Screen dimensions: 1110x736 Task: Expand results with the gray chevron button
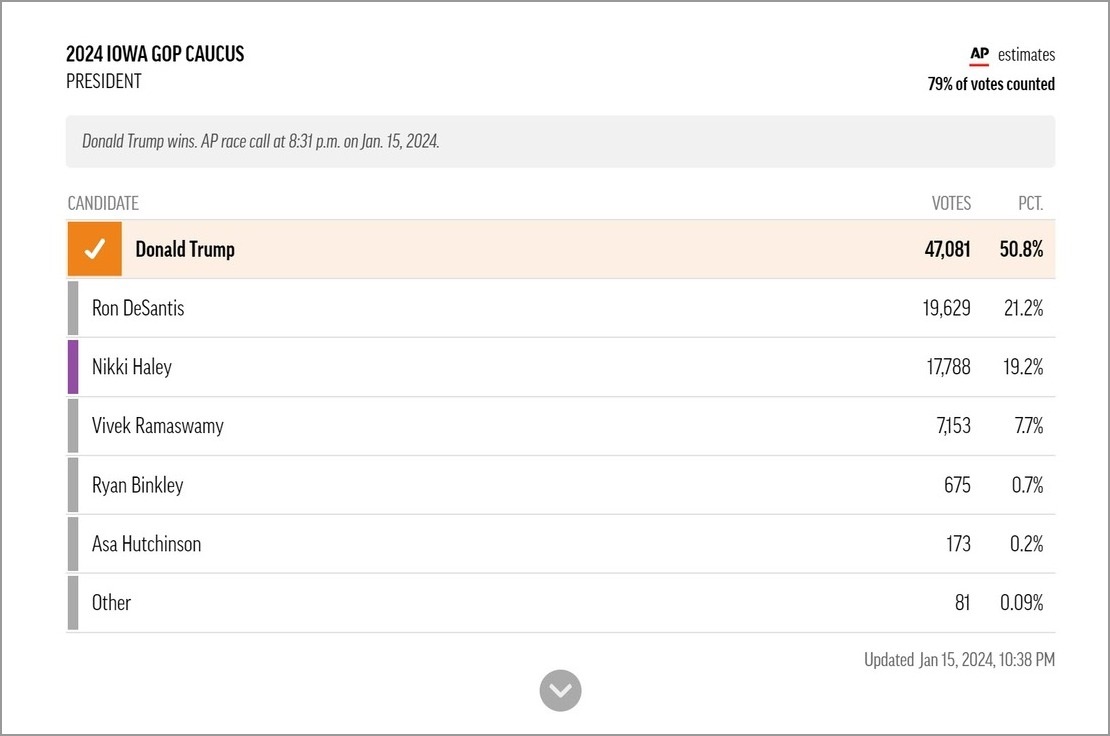560,691
